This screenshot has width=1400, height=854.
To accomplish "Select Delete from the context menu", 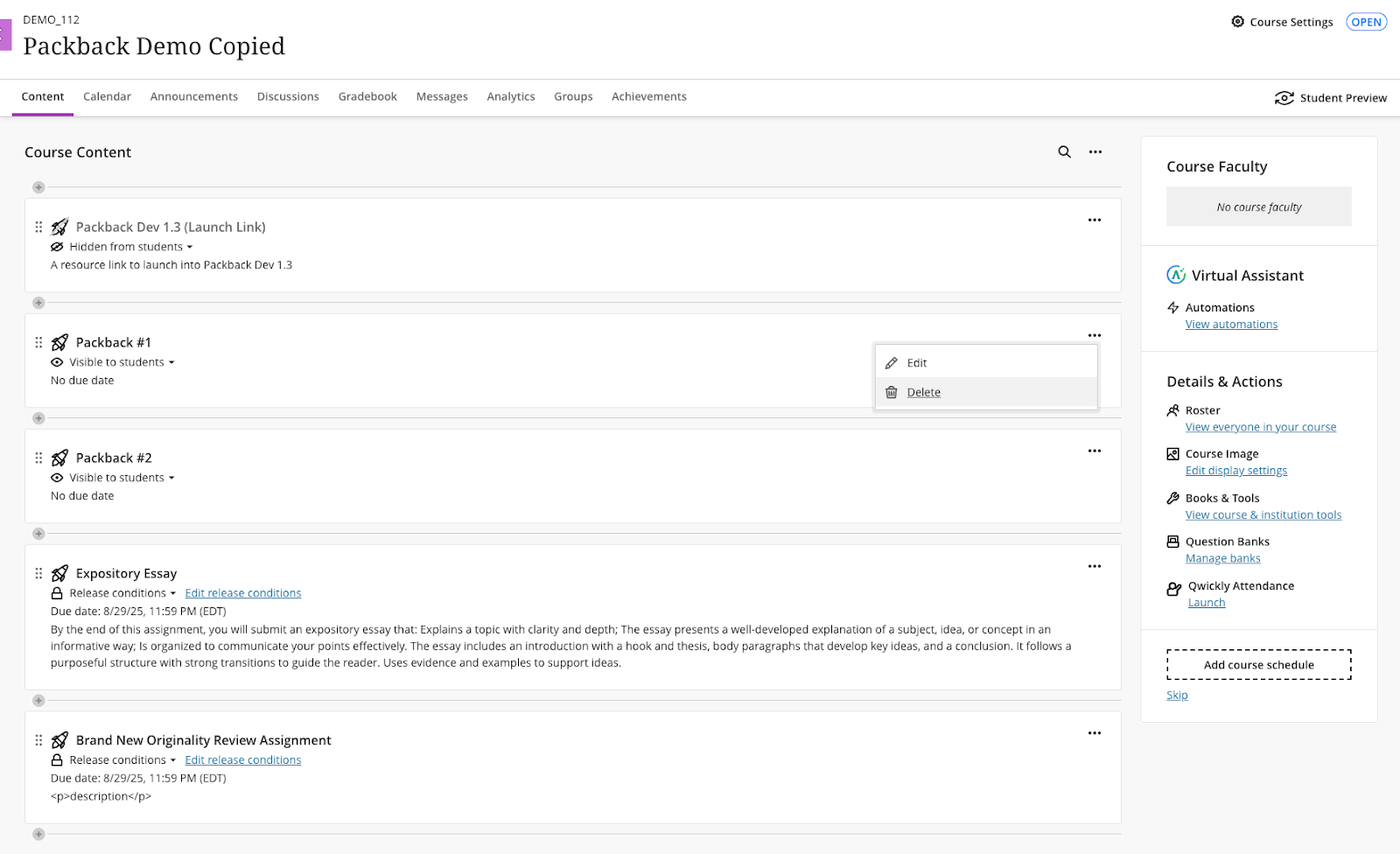I will [x=923, y=393].
